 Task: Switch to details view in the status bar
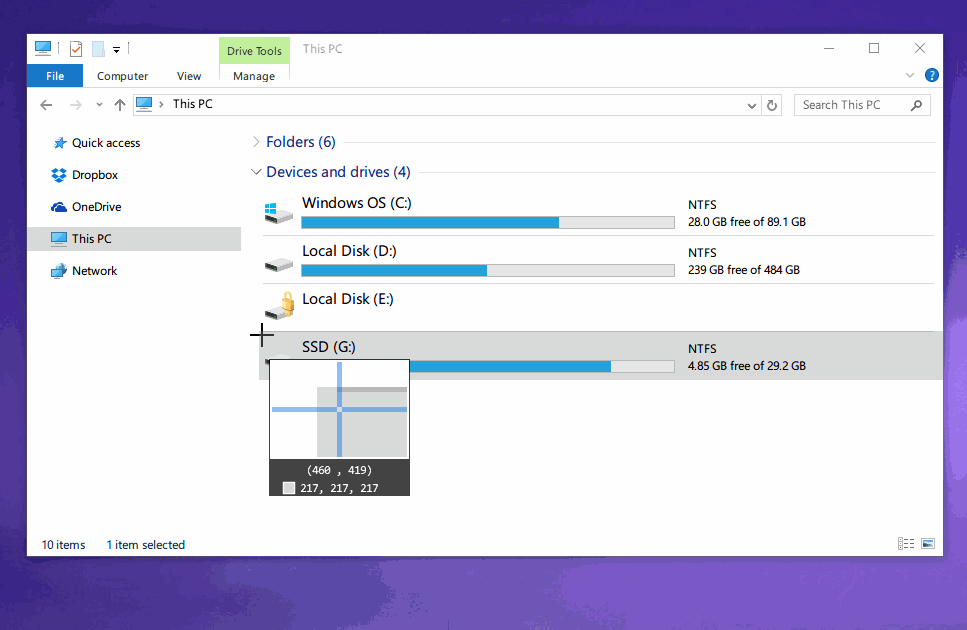906,543
